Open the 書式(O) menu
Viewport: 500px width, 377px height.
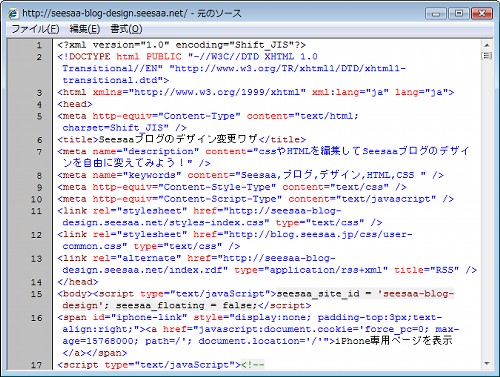126,29
